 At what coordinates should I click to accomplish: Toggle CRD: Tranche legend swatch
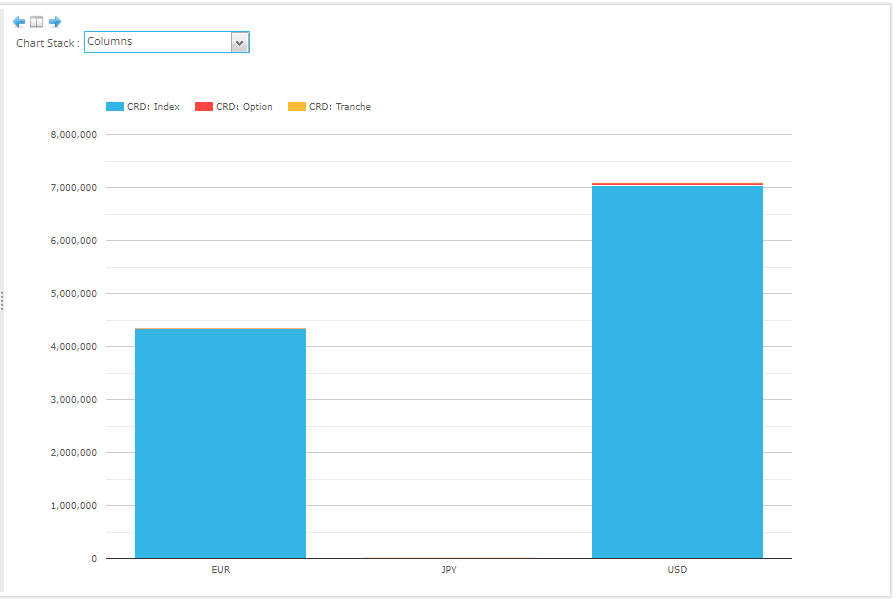pos(297,106)
